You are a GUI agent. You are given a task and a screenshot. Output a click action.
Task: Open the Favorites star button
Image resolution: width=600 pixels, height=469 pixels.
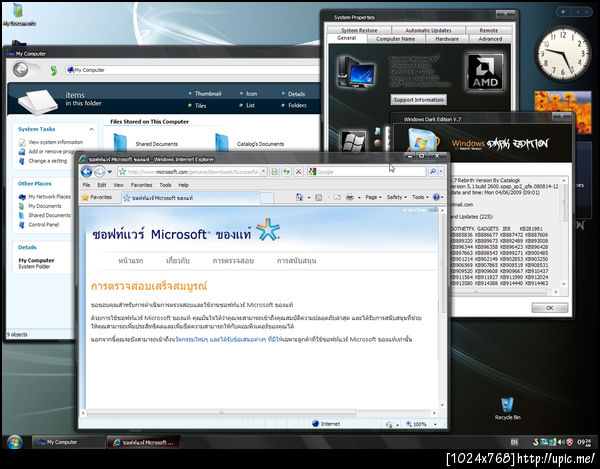(97, 197)
